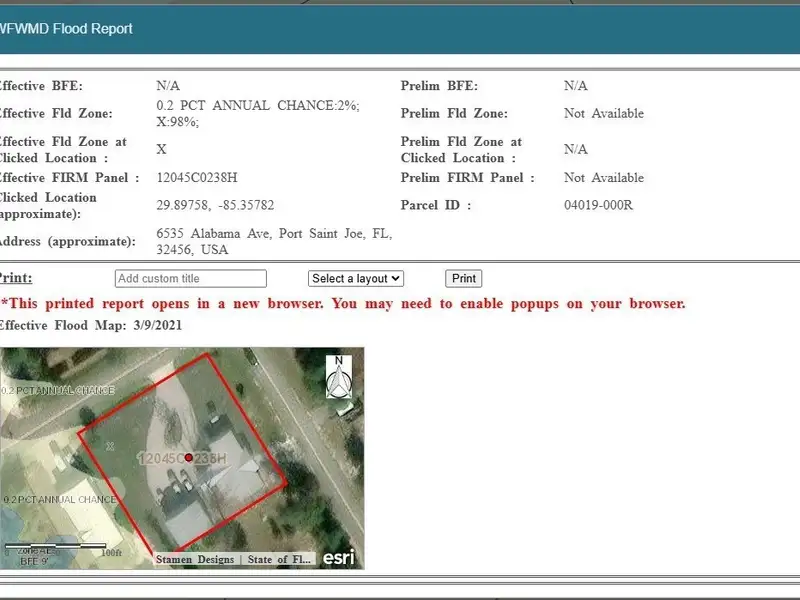Click the WFWMD Flood Report header title
The image size is (800, 600).
coord(66,28)
